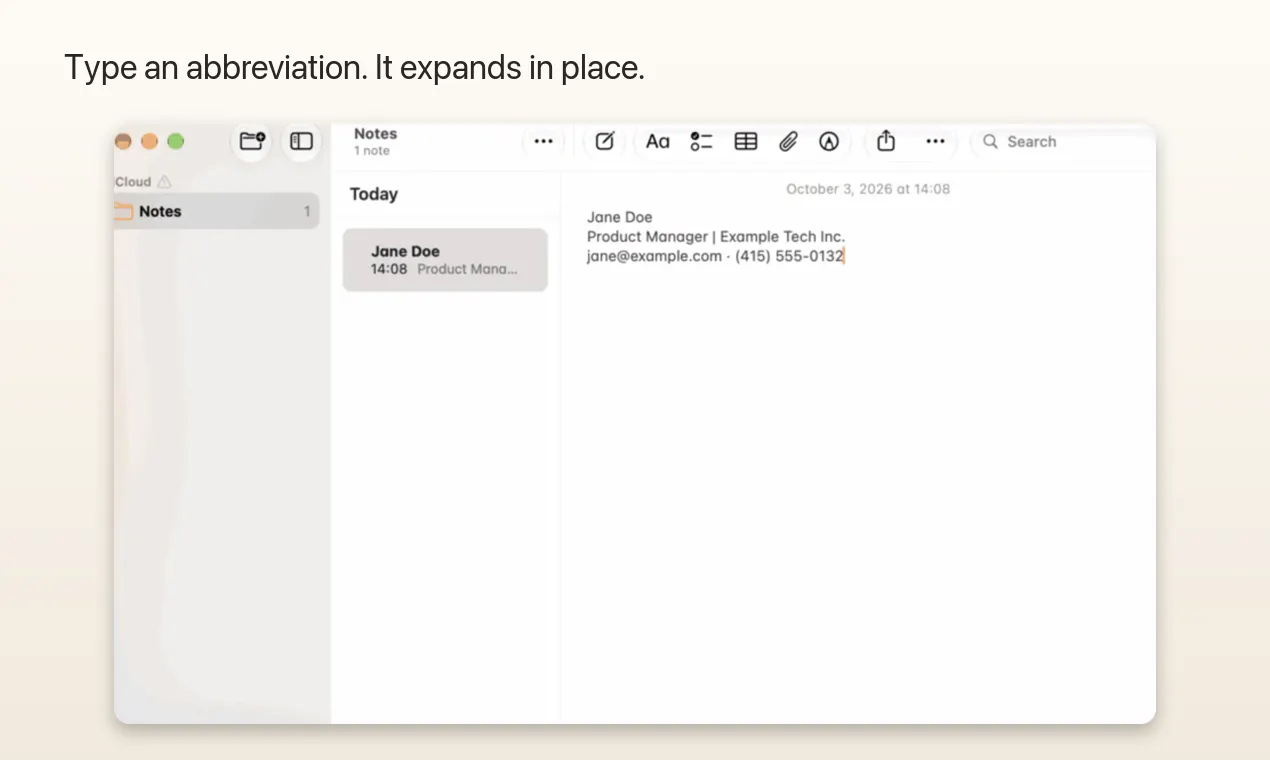1270x760 pixels.
Task: Insert a checklist
Action: [x=701, y=141]
